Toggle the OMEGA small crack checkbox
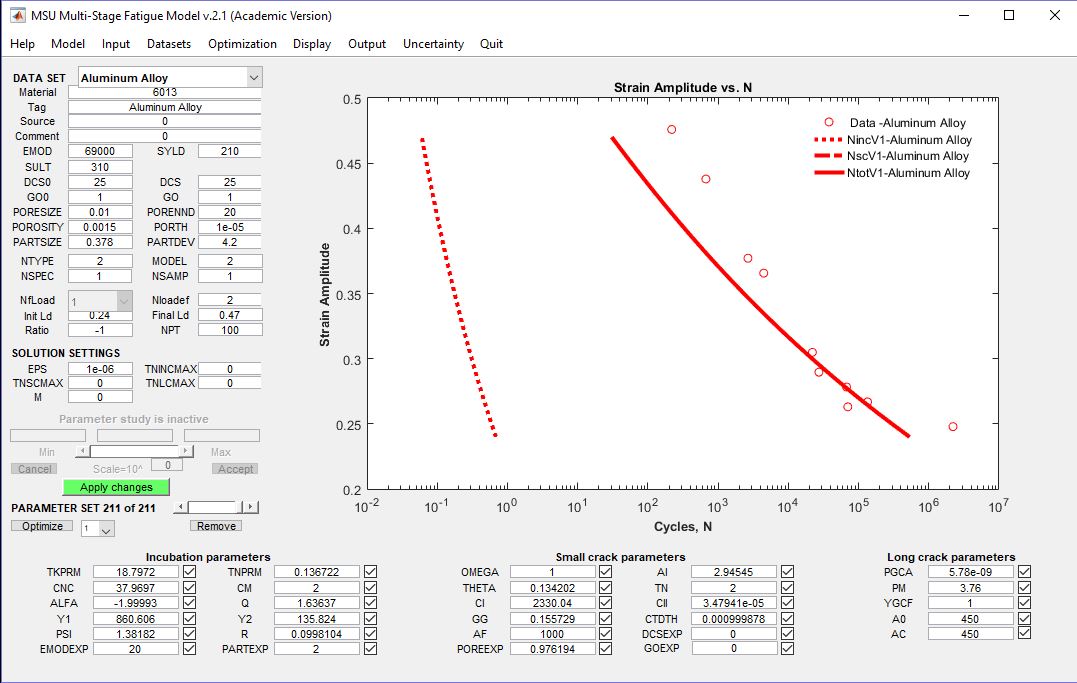This screenshot has width=1077, height=683. [x=605, y=572]
